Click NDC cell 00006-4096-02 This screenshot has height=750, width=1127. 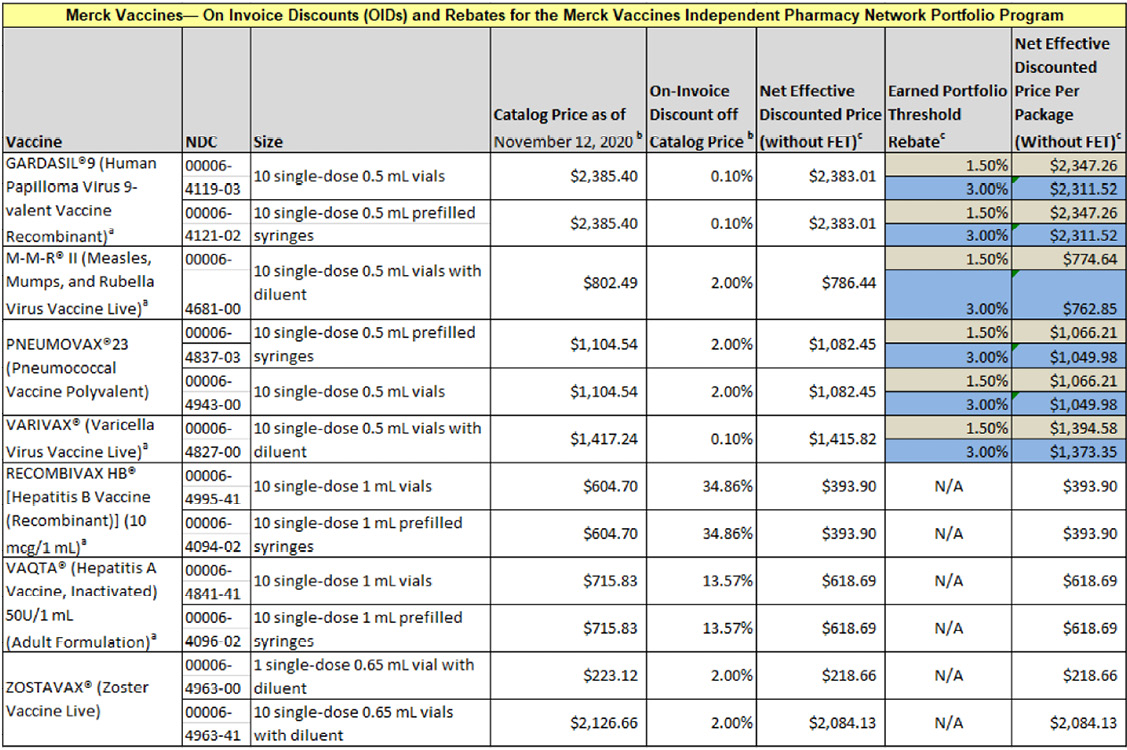(216, 628)
